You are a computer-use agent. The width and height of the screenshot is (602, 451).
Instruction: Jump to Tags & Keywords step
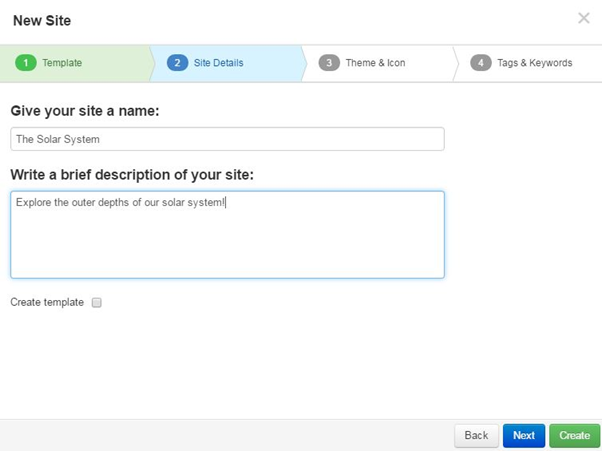coord(528,63)
